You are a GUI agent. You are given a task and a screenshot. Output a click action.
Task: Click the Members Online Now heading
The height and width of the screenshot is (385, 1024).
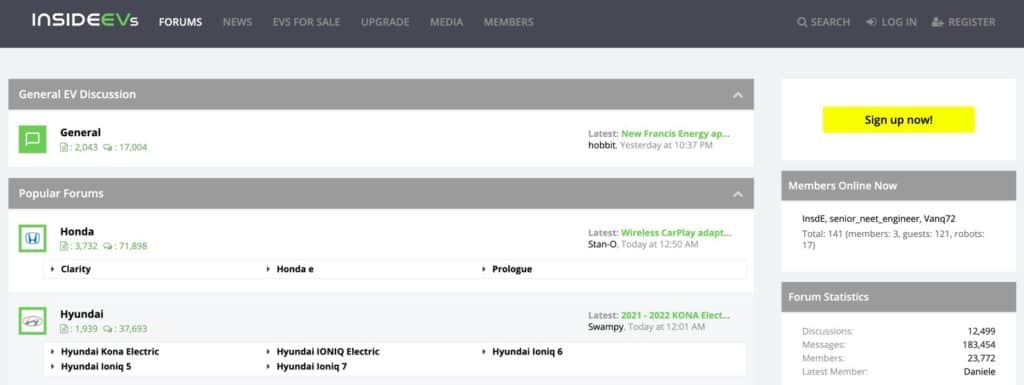842,186
